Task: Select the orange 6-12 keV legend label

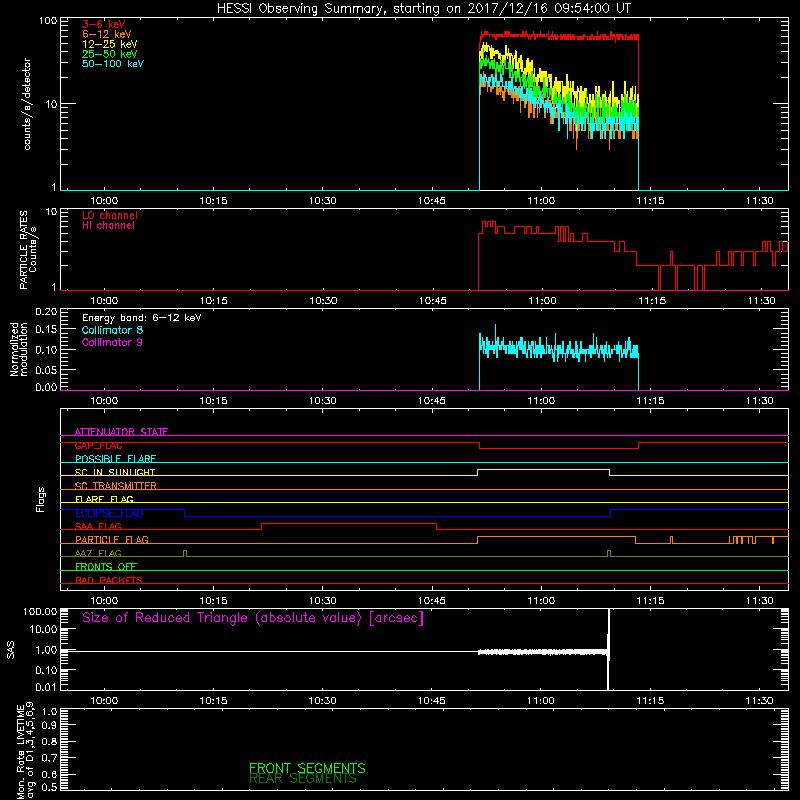Action: pyautogui.click(x=107, y=34)
